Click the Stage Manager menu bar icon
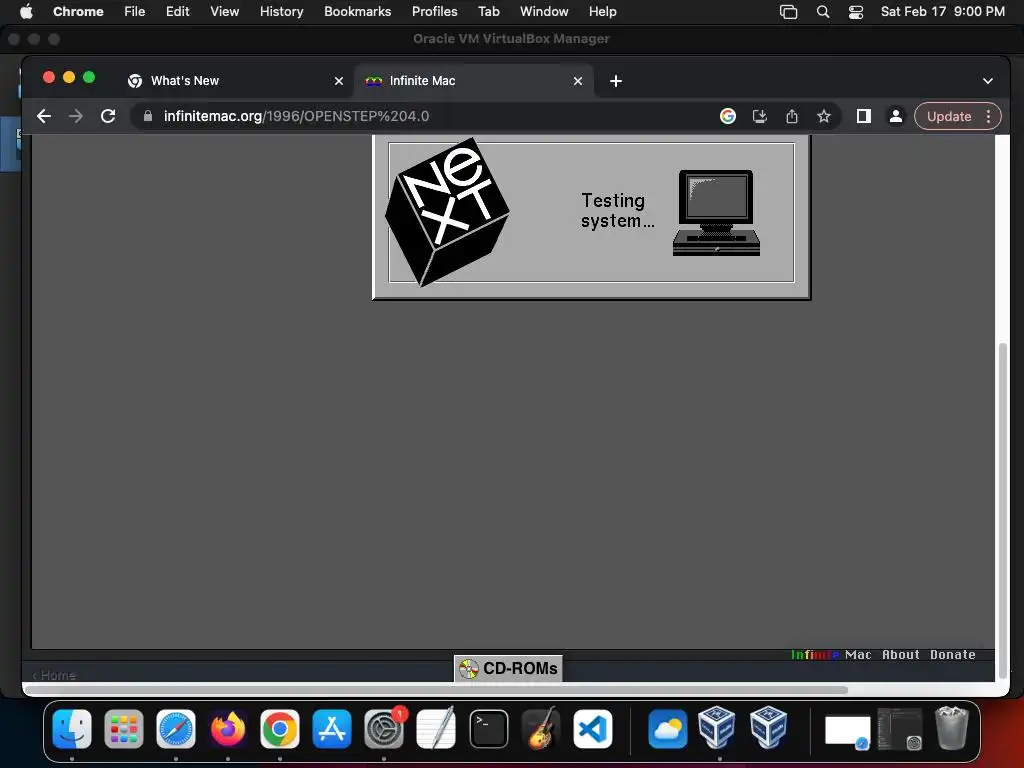This screenshot has width=1024, height=768. [x=788, y=12]
